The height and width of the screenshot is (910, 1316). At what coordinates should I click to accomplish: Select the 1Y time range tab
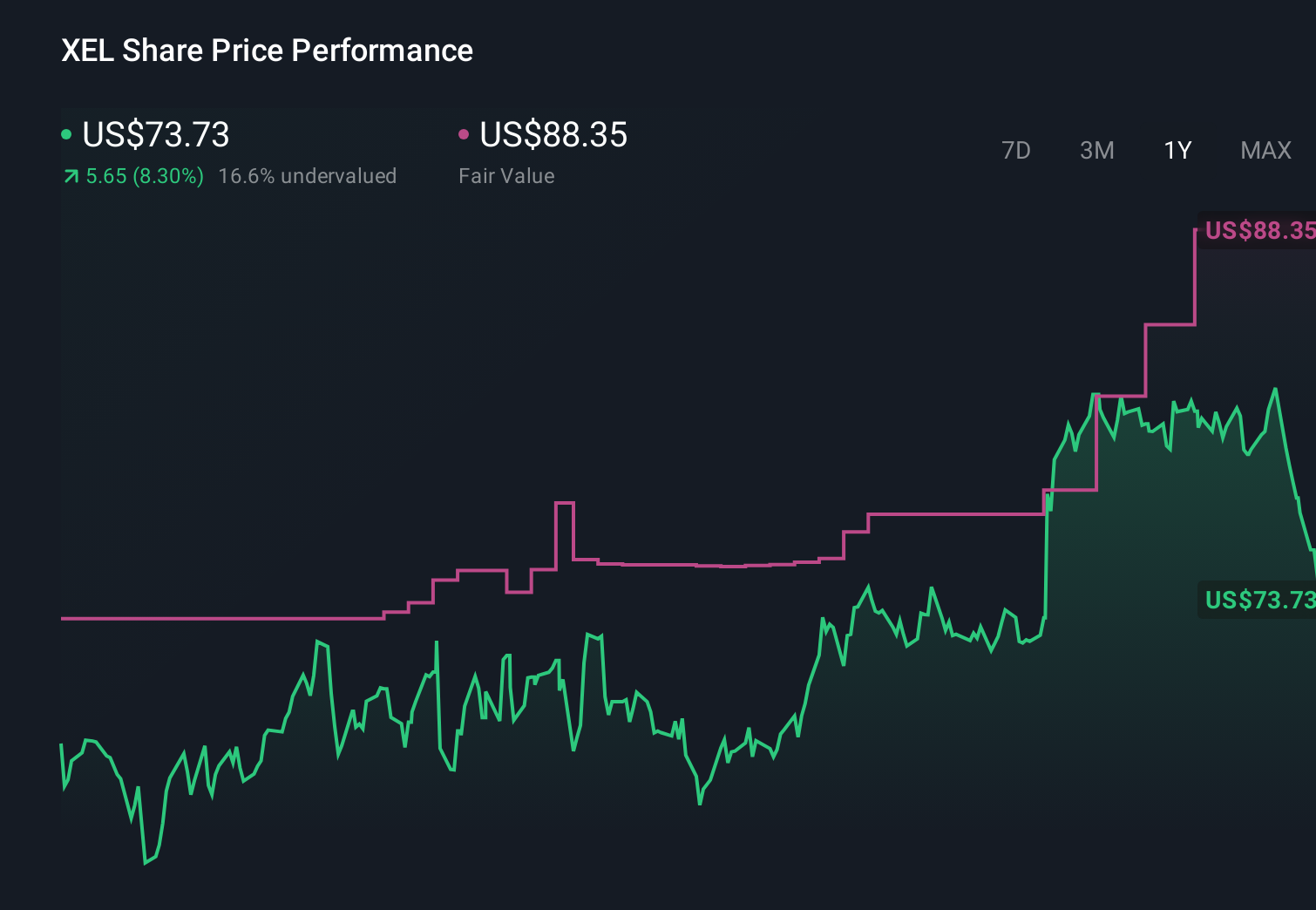(1177, 150)
